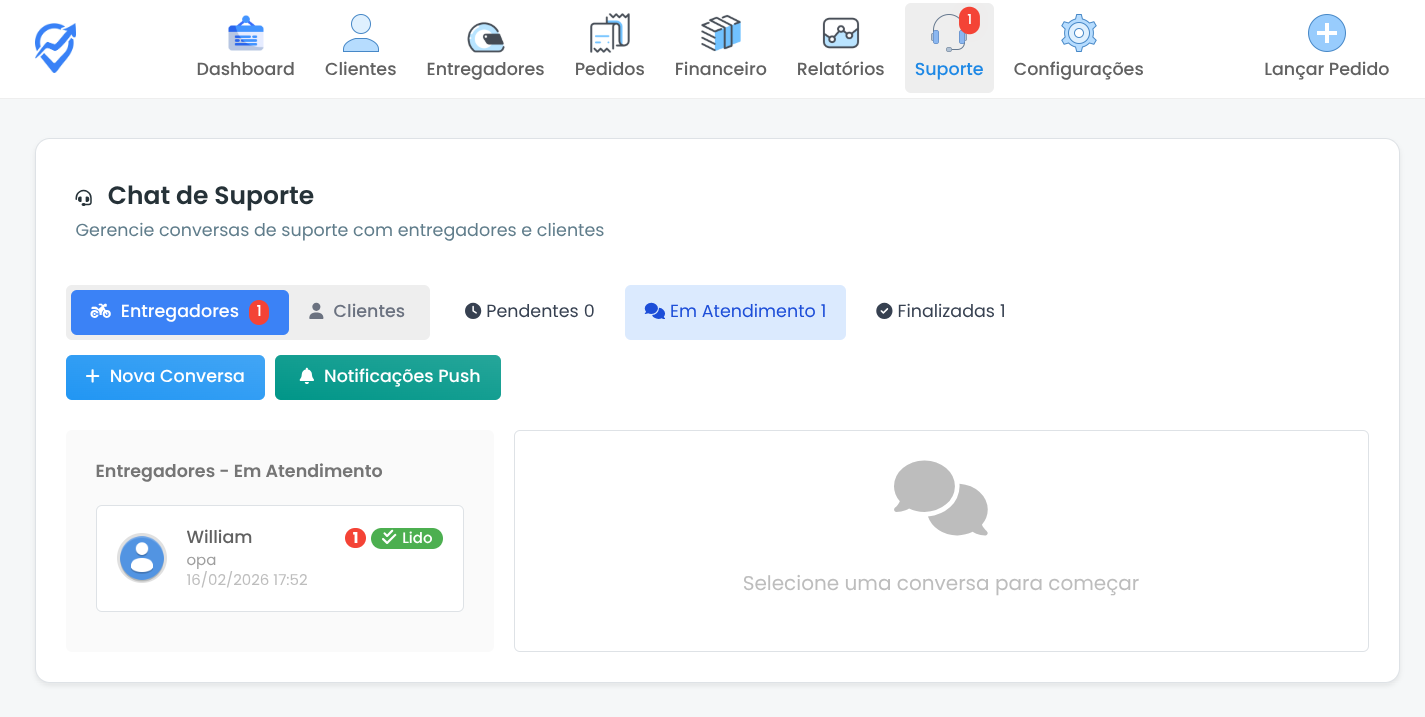Select the Em Atendimento filter tab
Screen dimensions: 1425x717
(x=735, y=312)
